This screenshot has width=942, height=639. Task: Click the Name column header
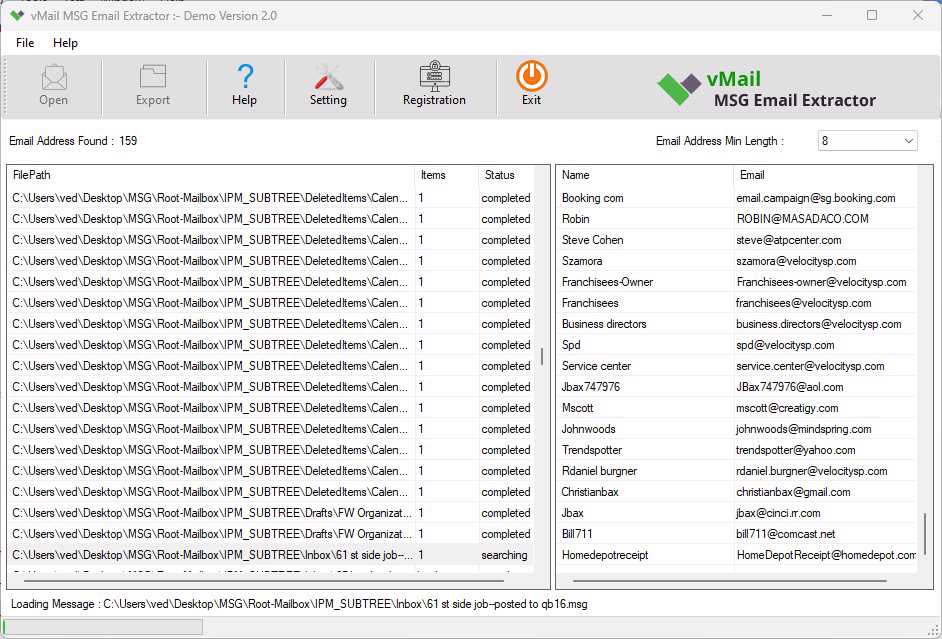tap(645, 175)
